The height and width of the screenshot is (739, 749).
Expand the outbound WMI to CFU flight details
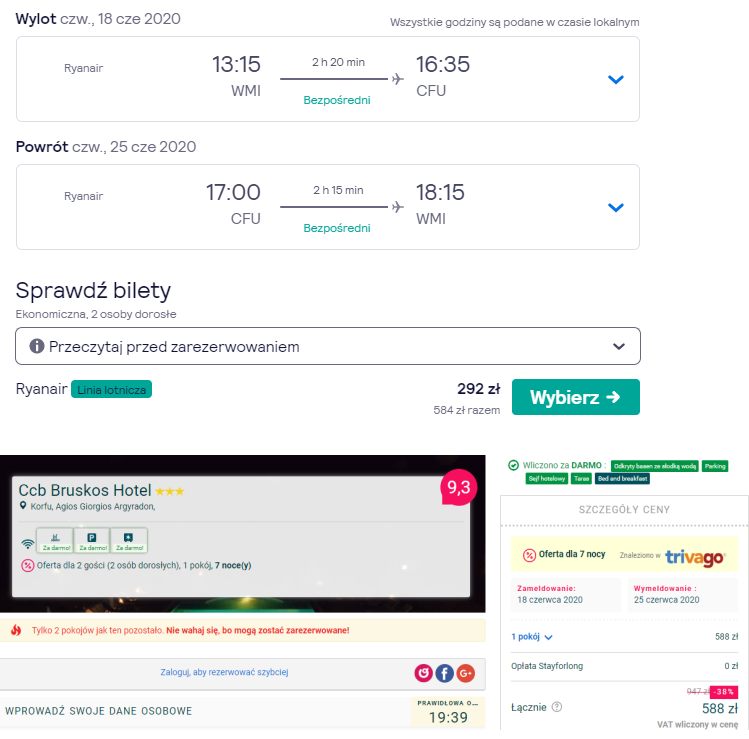[x=616, y=79]
